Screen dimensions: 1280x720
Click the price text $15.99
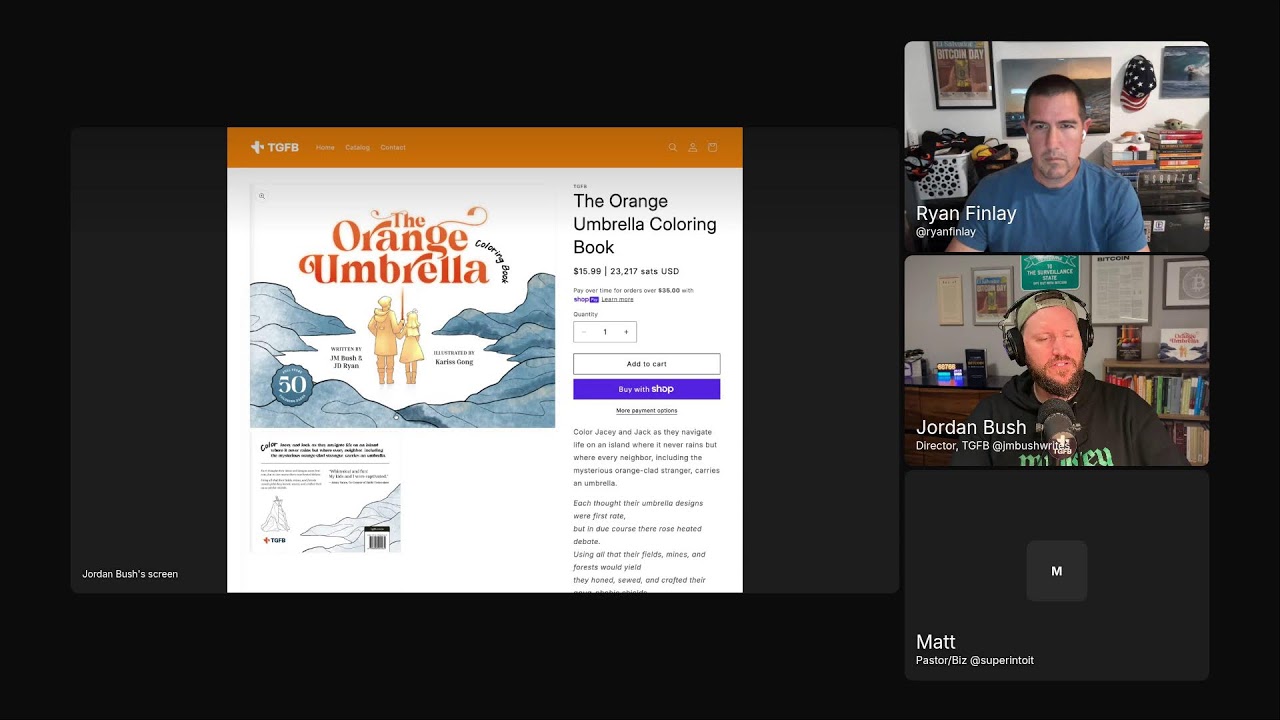pos(587,271)
